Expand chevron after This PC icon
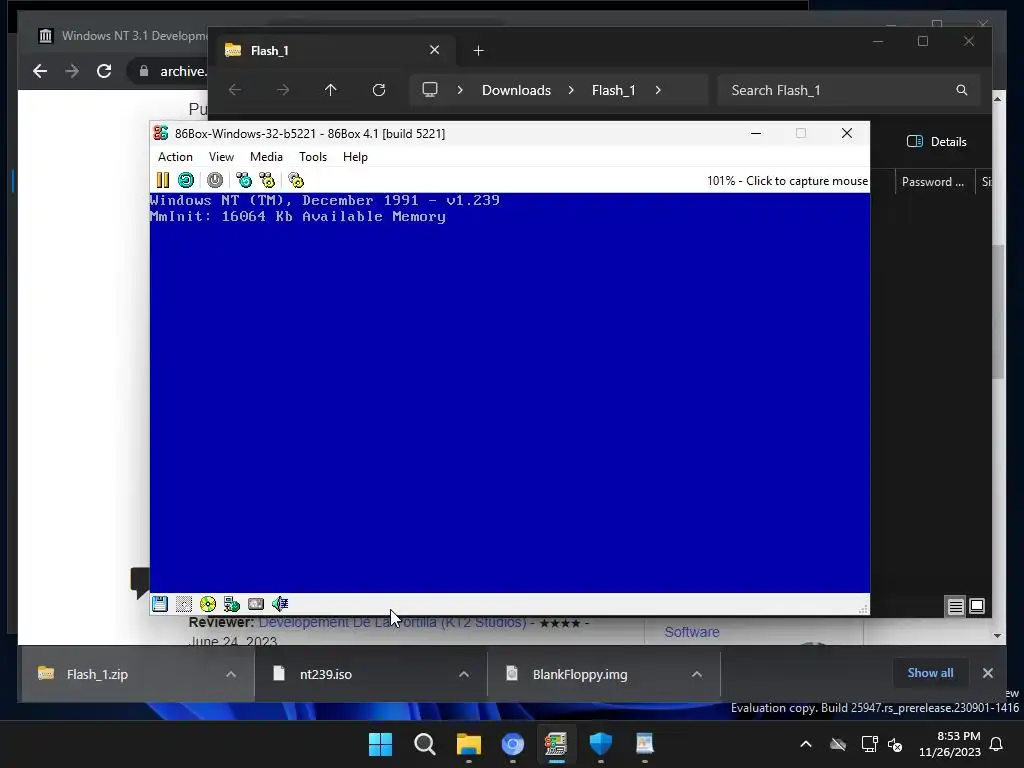 tap(460, 90)
